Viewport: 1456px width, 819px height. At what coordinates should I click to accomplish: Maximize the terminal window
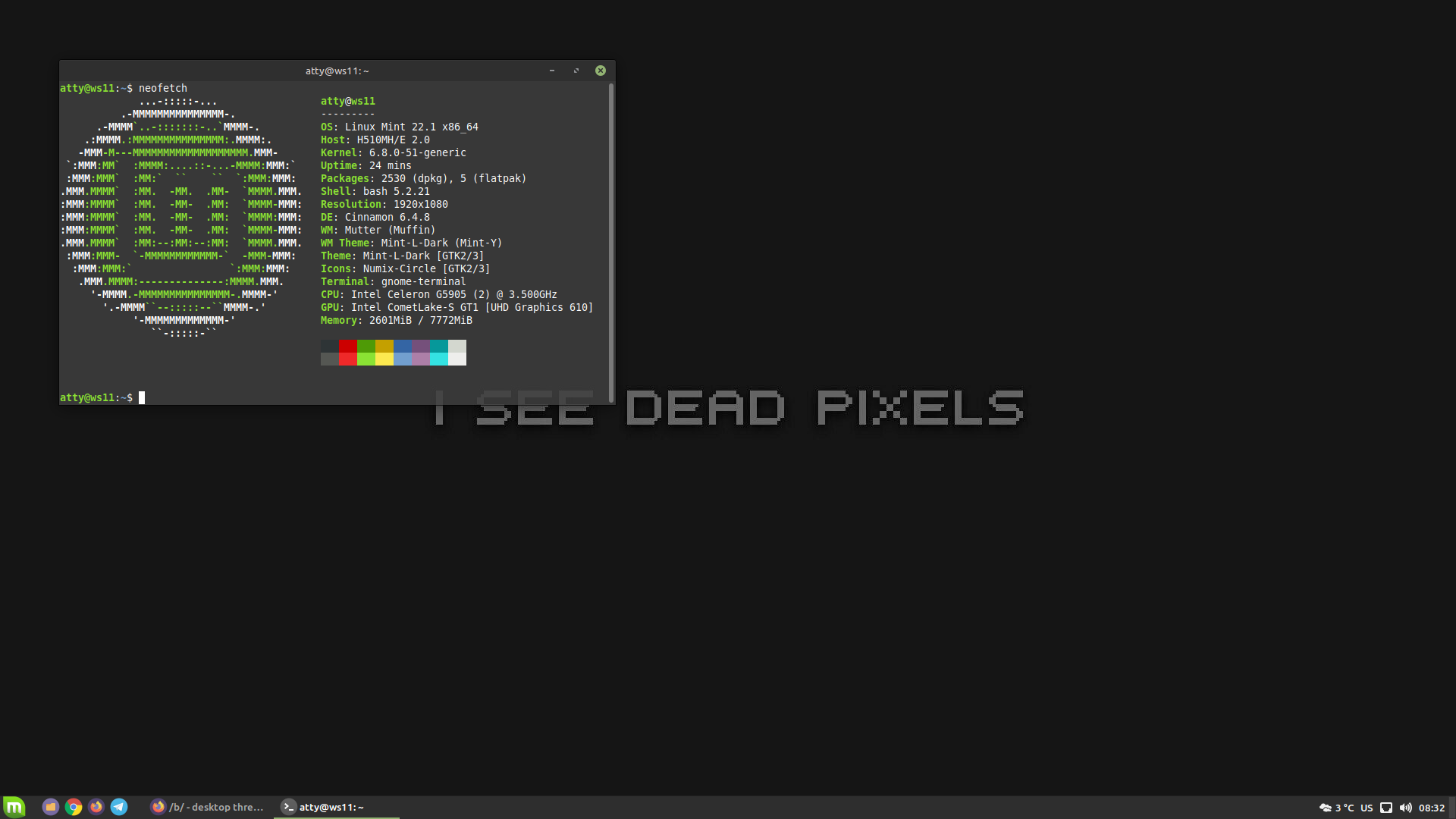tap(576, 71)
